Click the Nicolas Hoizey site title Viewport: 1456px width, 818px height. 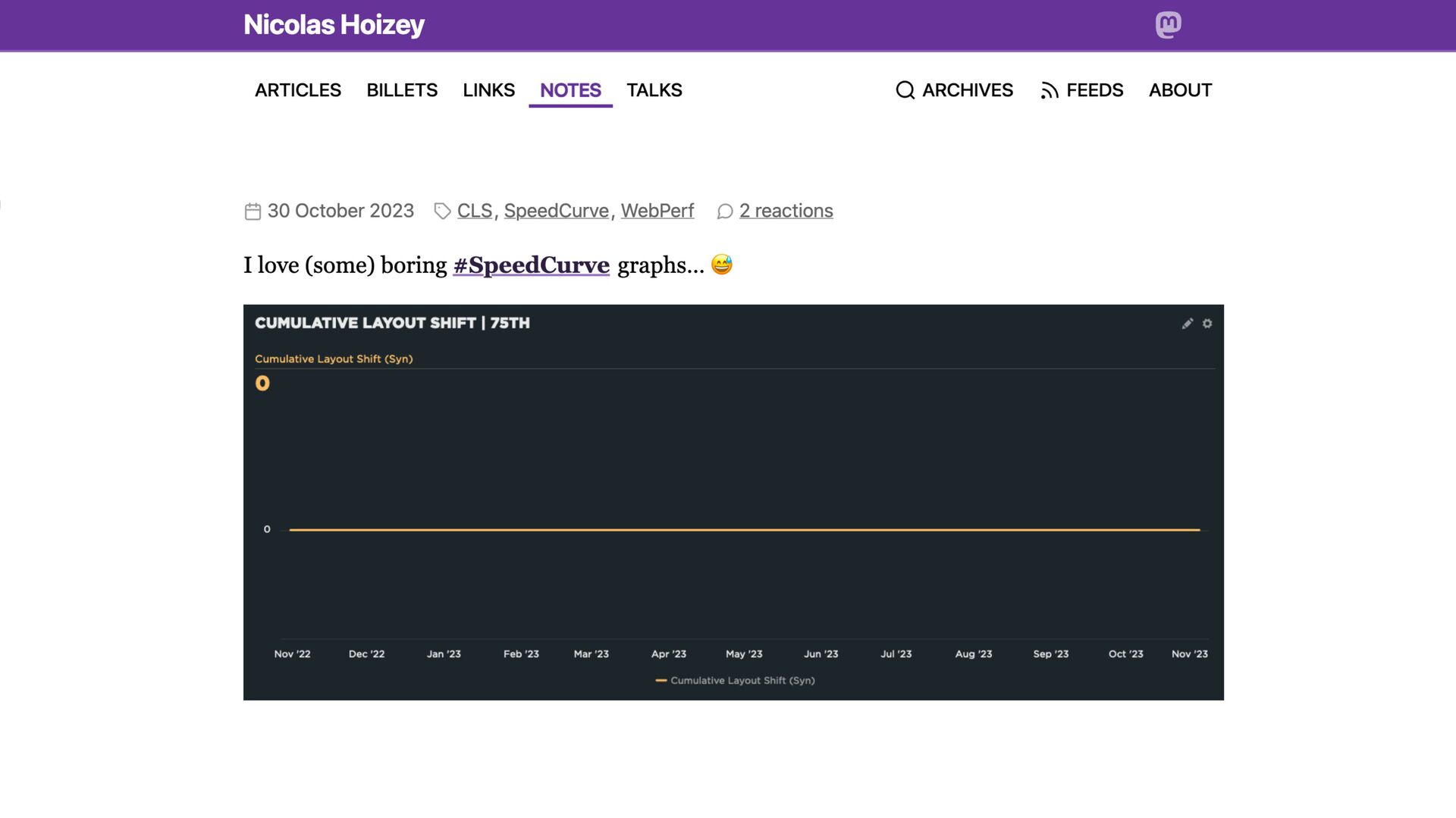334,25
